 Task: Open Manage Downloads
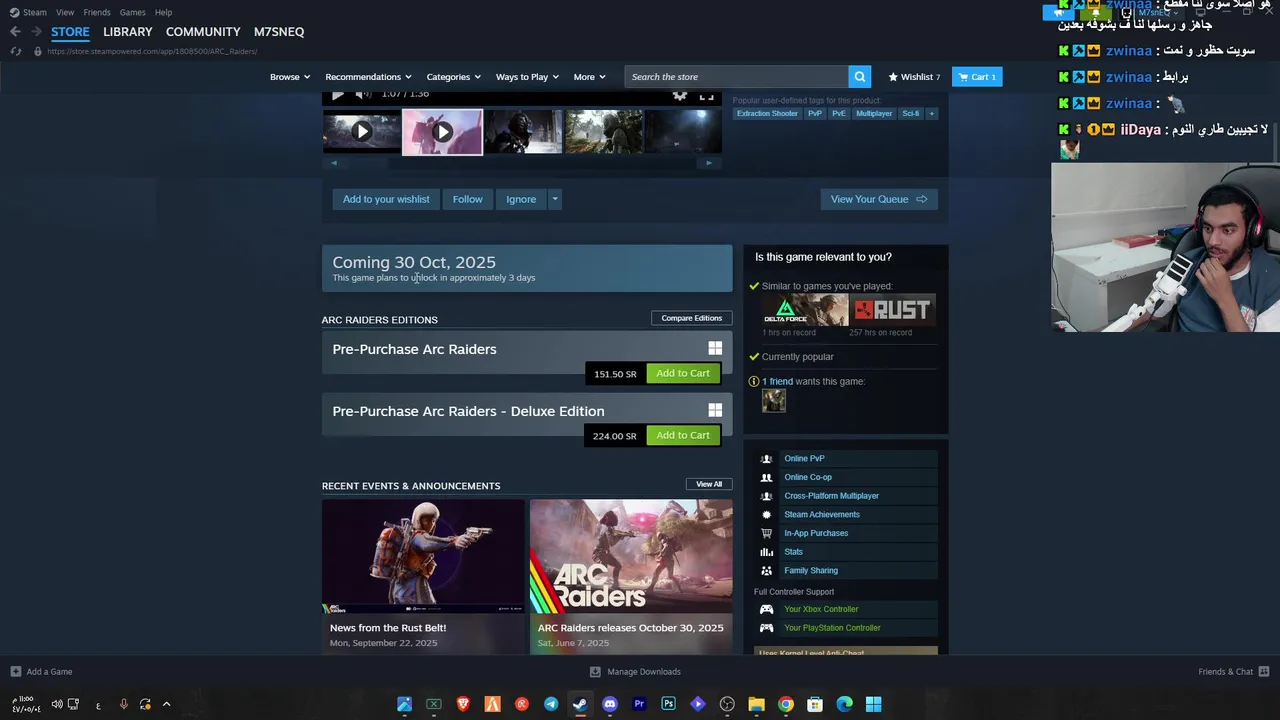(635, 672)
